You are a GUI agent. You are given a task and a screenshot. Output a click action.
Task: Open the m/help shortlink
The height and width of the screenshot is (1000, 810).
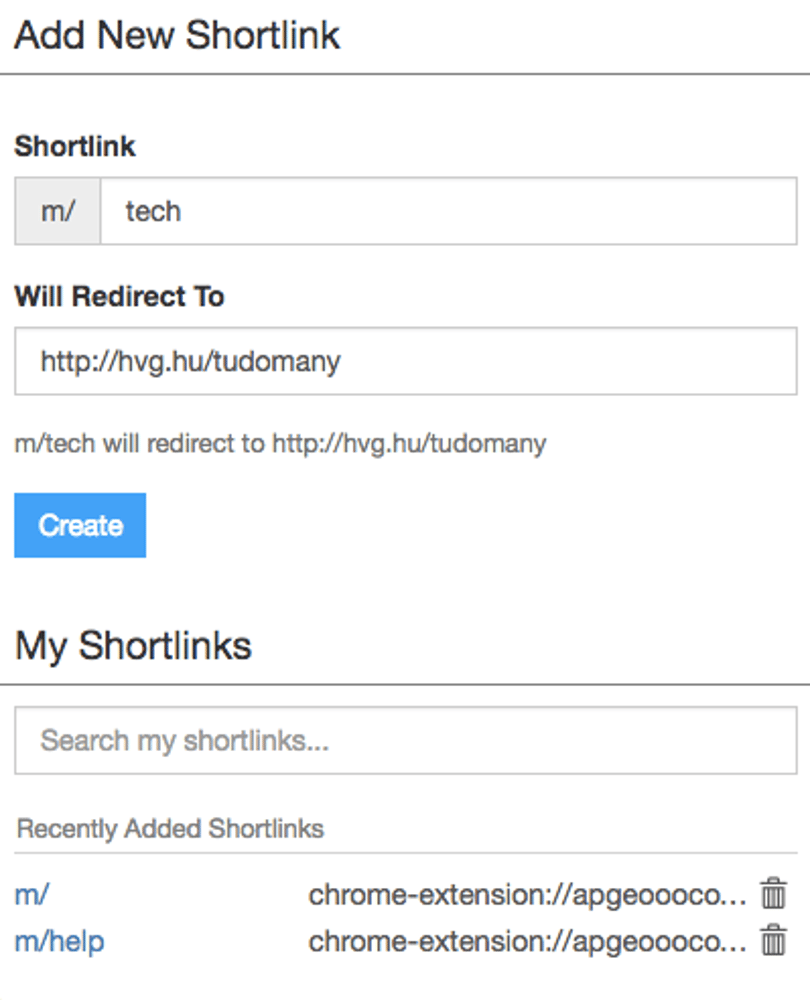point(59,941)
